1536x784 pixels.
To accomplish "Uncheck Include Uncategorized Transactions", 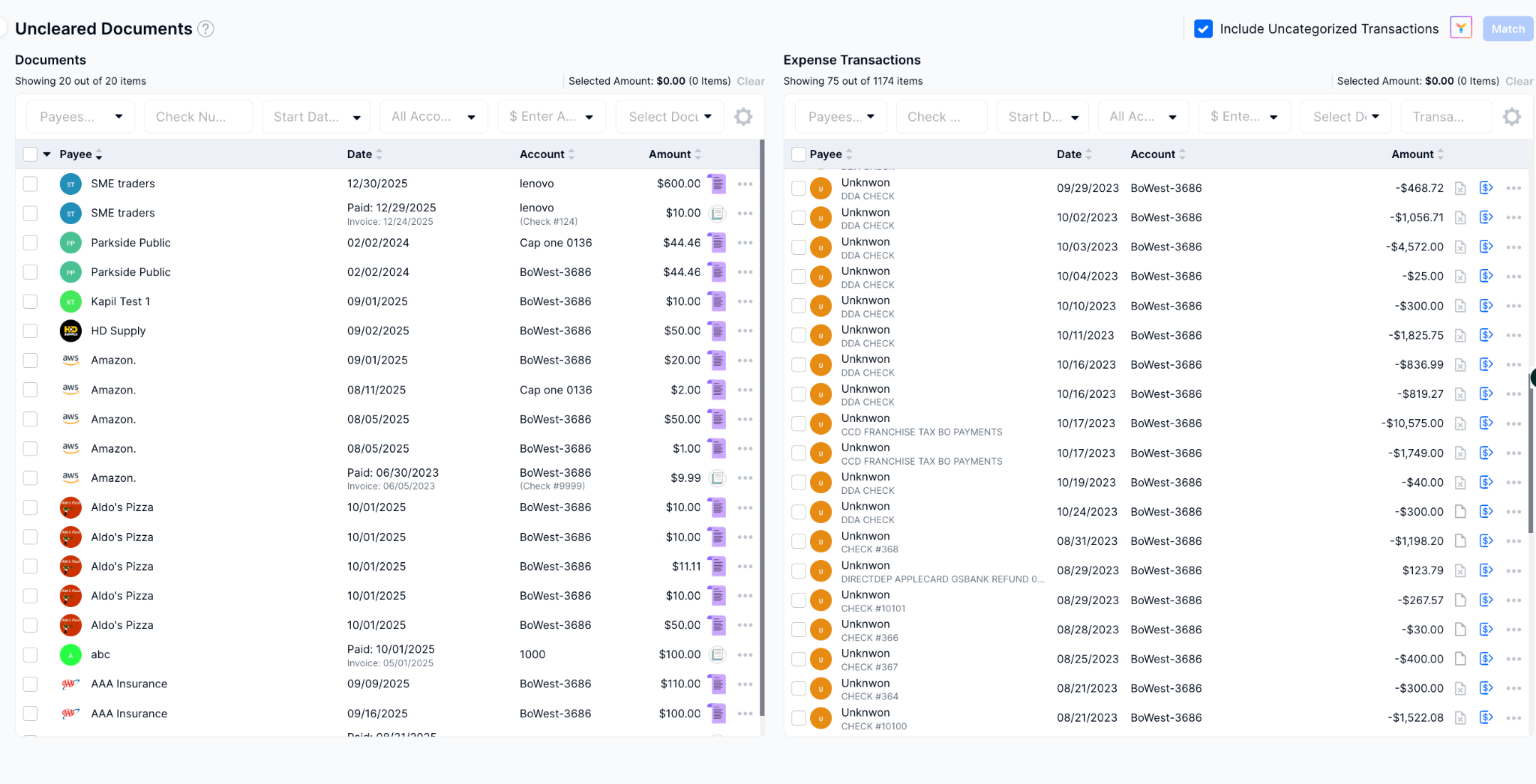I will [1202, 28].
